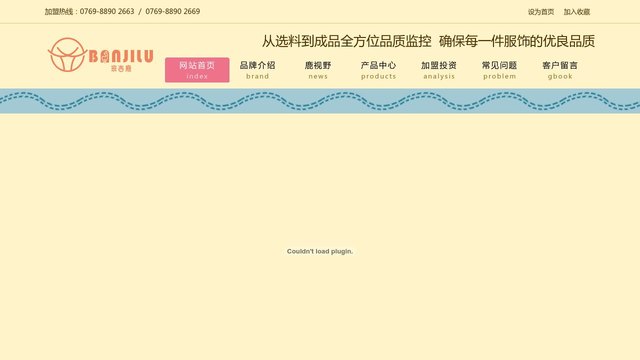Viewport: 640px width, 360px height.
Task: Open 加盟投资 analysis page
Action: (439, 70)
